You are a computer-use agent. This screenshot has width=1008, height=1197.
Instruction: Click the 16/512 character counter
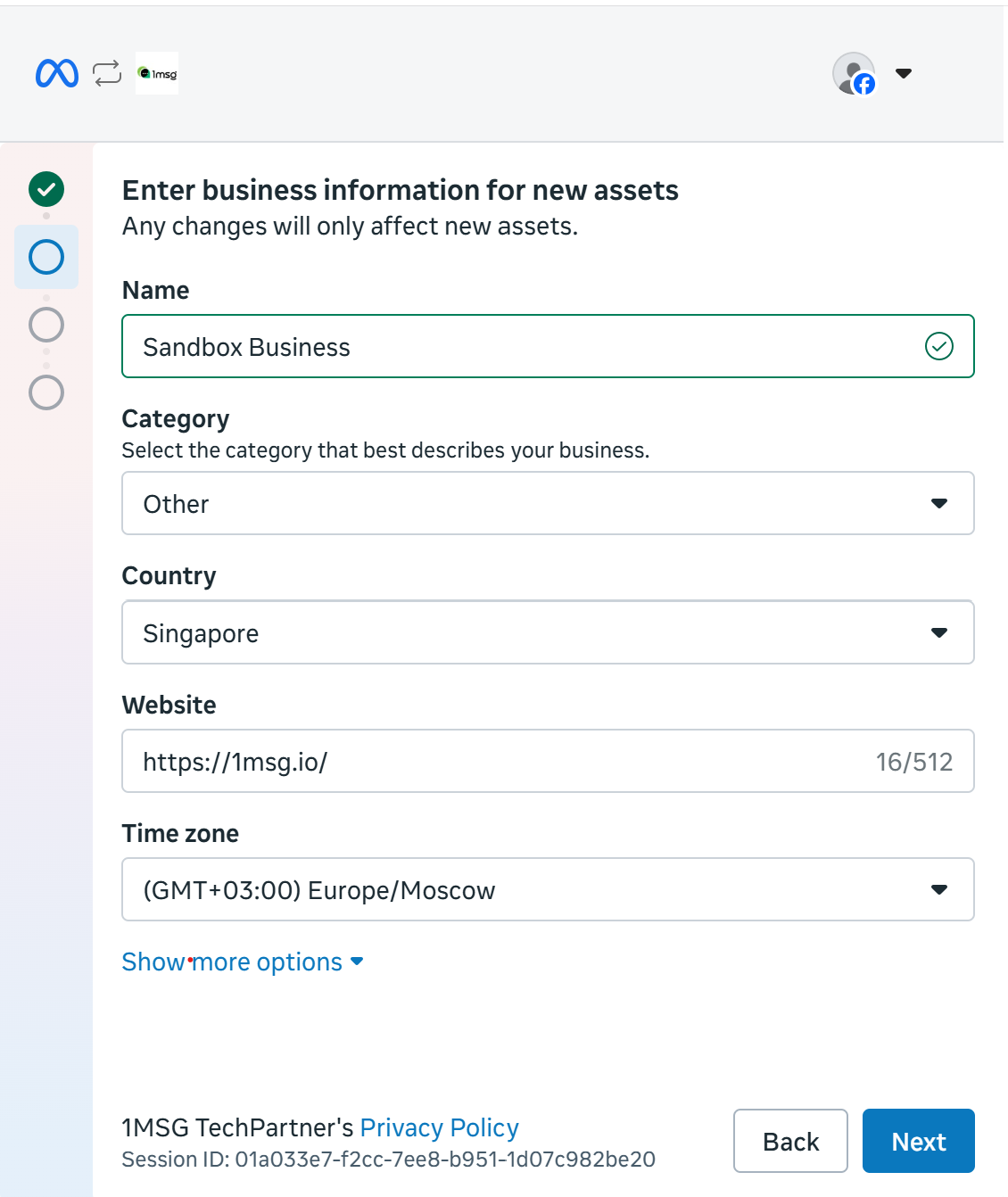tap(914, 762)
